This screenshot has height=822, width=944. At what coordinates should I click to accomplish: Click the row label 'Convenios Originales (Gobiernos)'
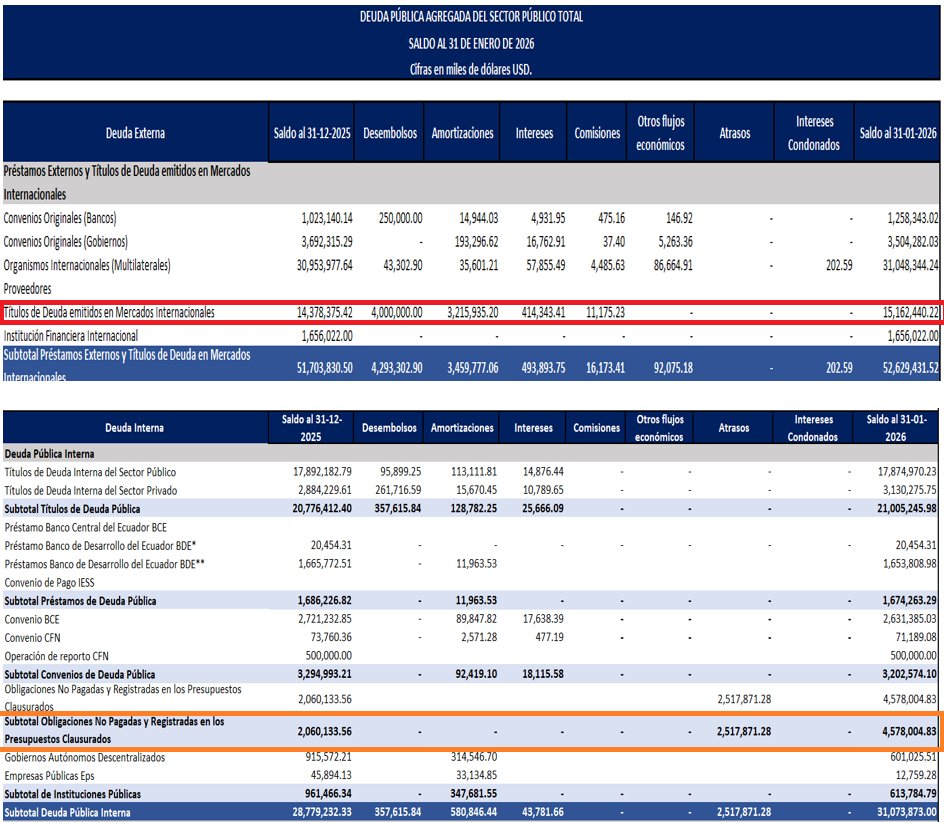tap(66, 241)
